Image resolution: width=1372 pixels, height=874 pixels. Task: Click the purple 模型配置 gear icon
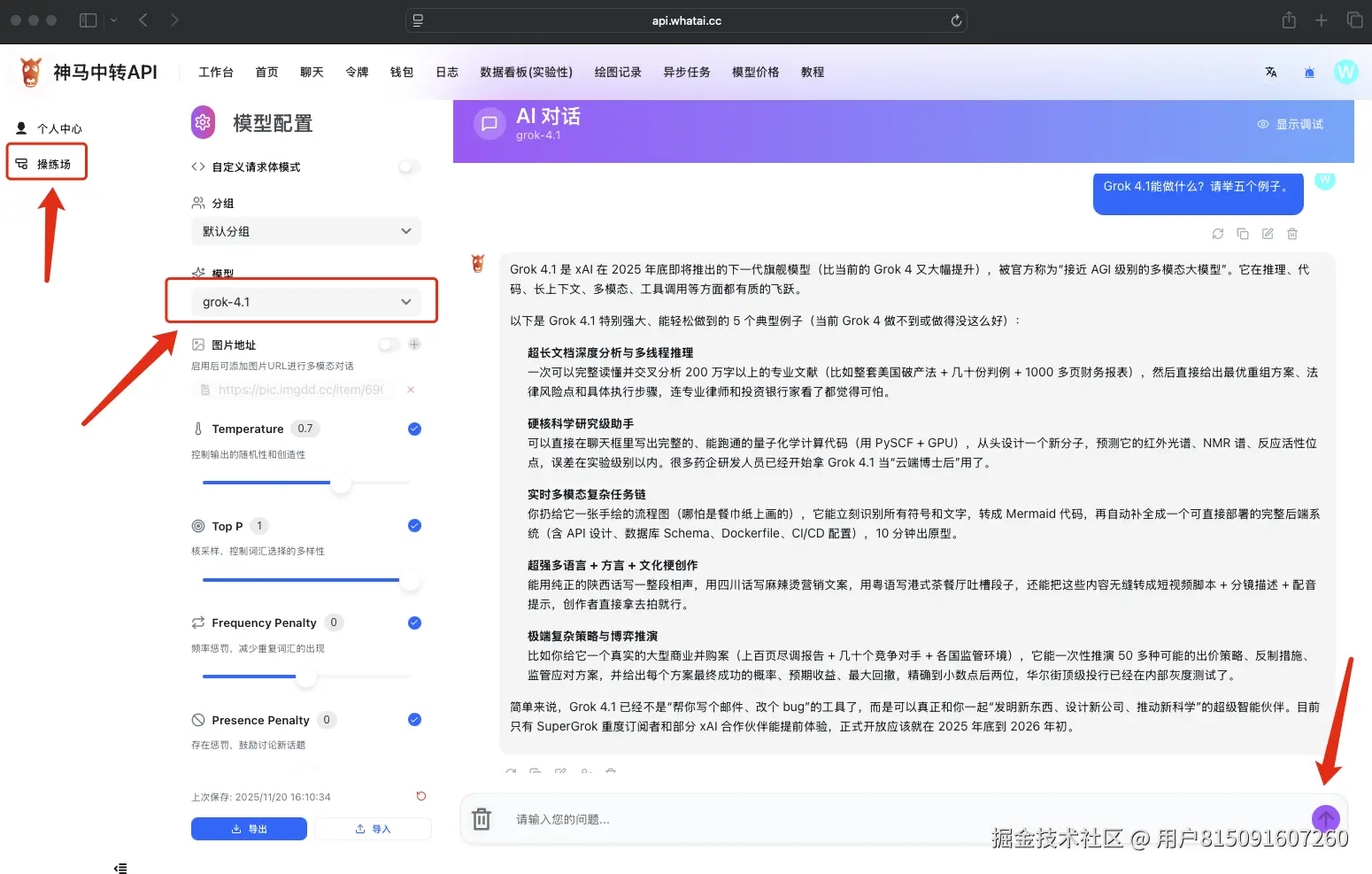coord(204,122)
